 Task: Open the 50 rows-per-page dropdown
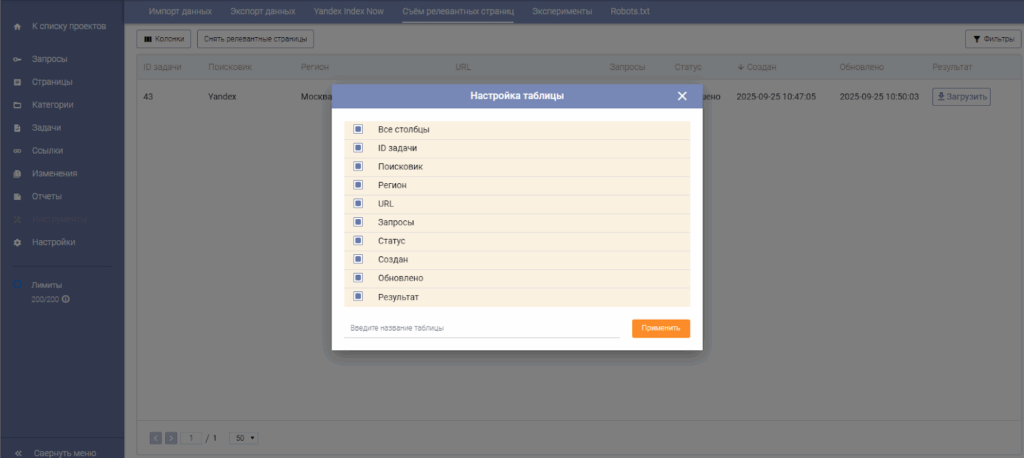(244, 438)
